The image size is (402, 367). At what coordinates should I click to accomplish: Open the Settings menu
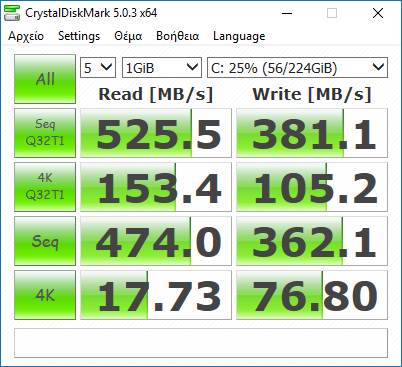coord(79,36)
